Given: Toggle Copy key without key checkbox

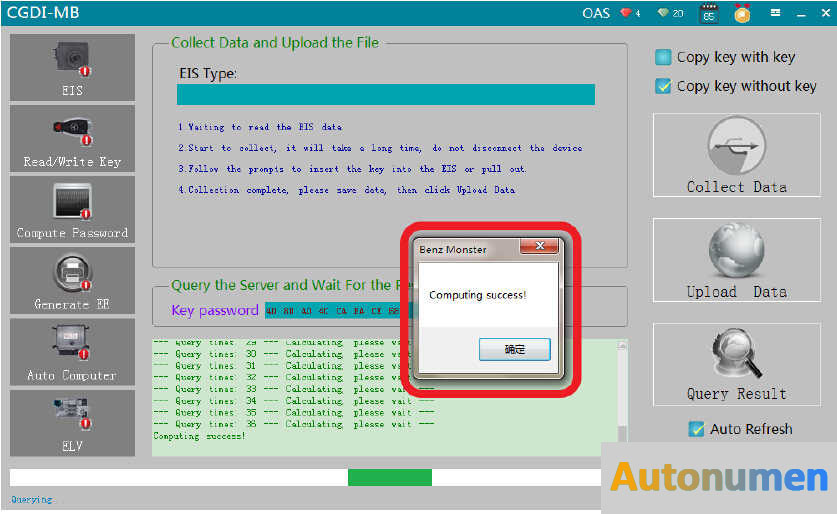Looking at the screenshot, I should [x=663, y=86].
